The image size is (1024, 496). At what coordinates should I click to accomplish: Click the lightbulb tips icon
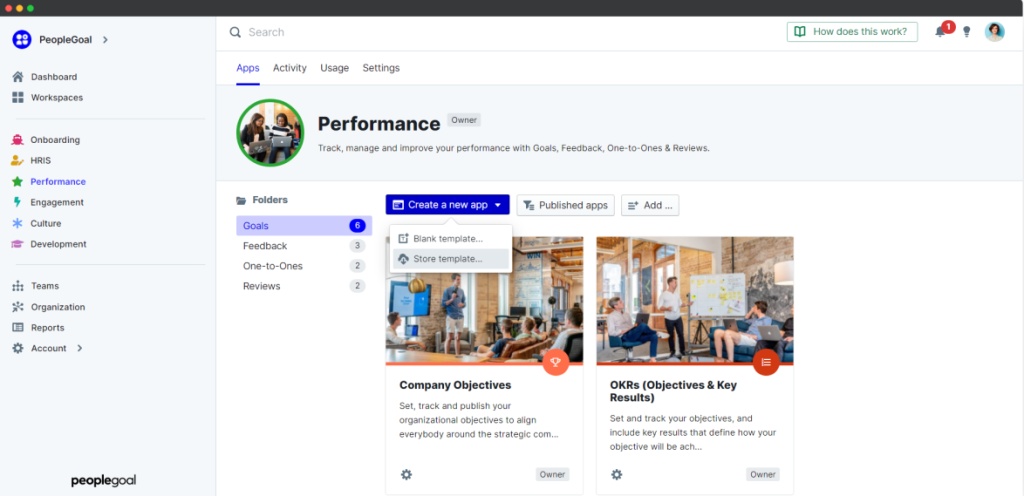[x=967, y=32]
